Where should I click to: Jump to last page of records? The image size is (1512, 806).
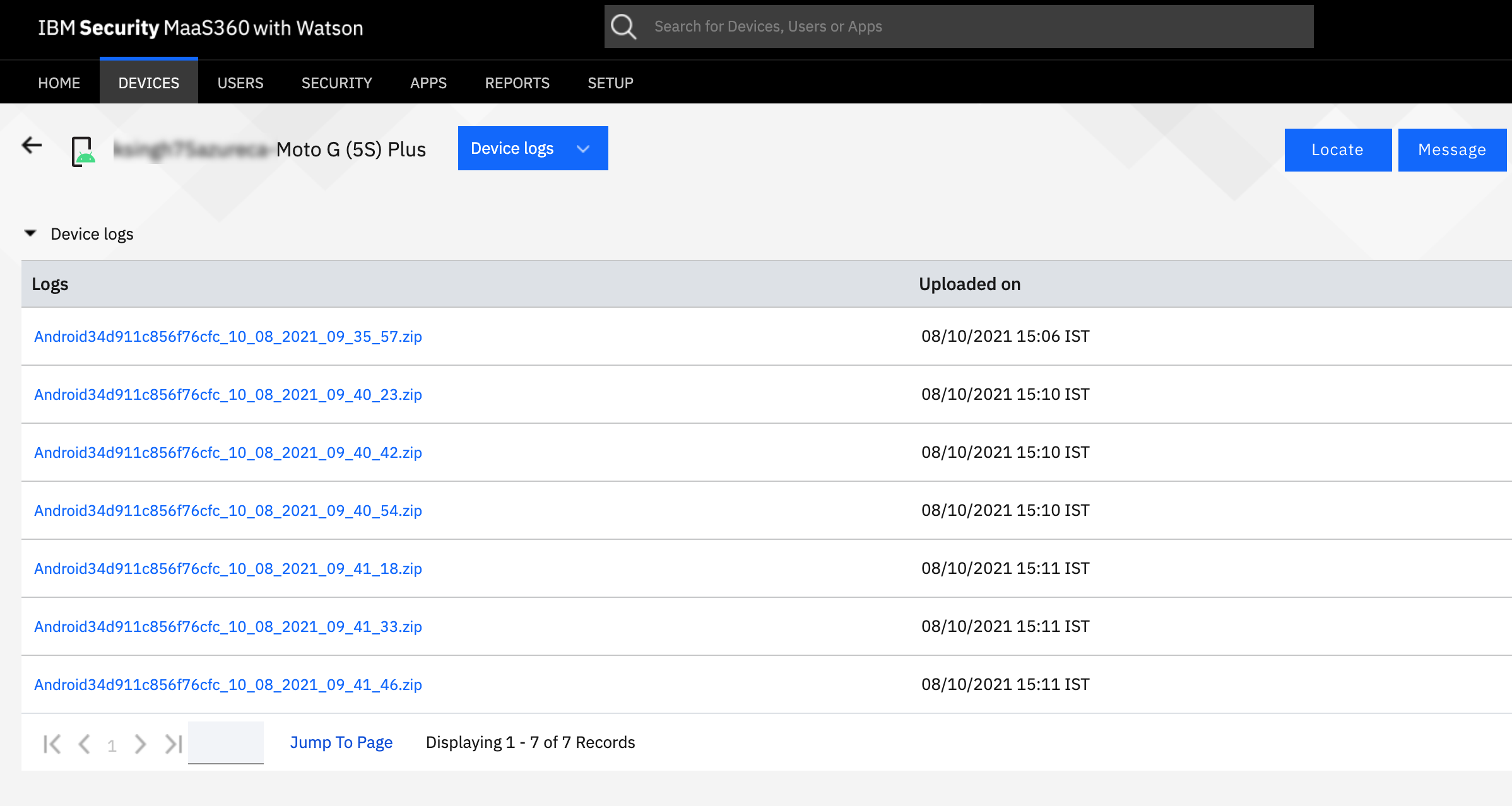[174, 744]
